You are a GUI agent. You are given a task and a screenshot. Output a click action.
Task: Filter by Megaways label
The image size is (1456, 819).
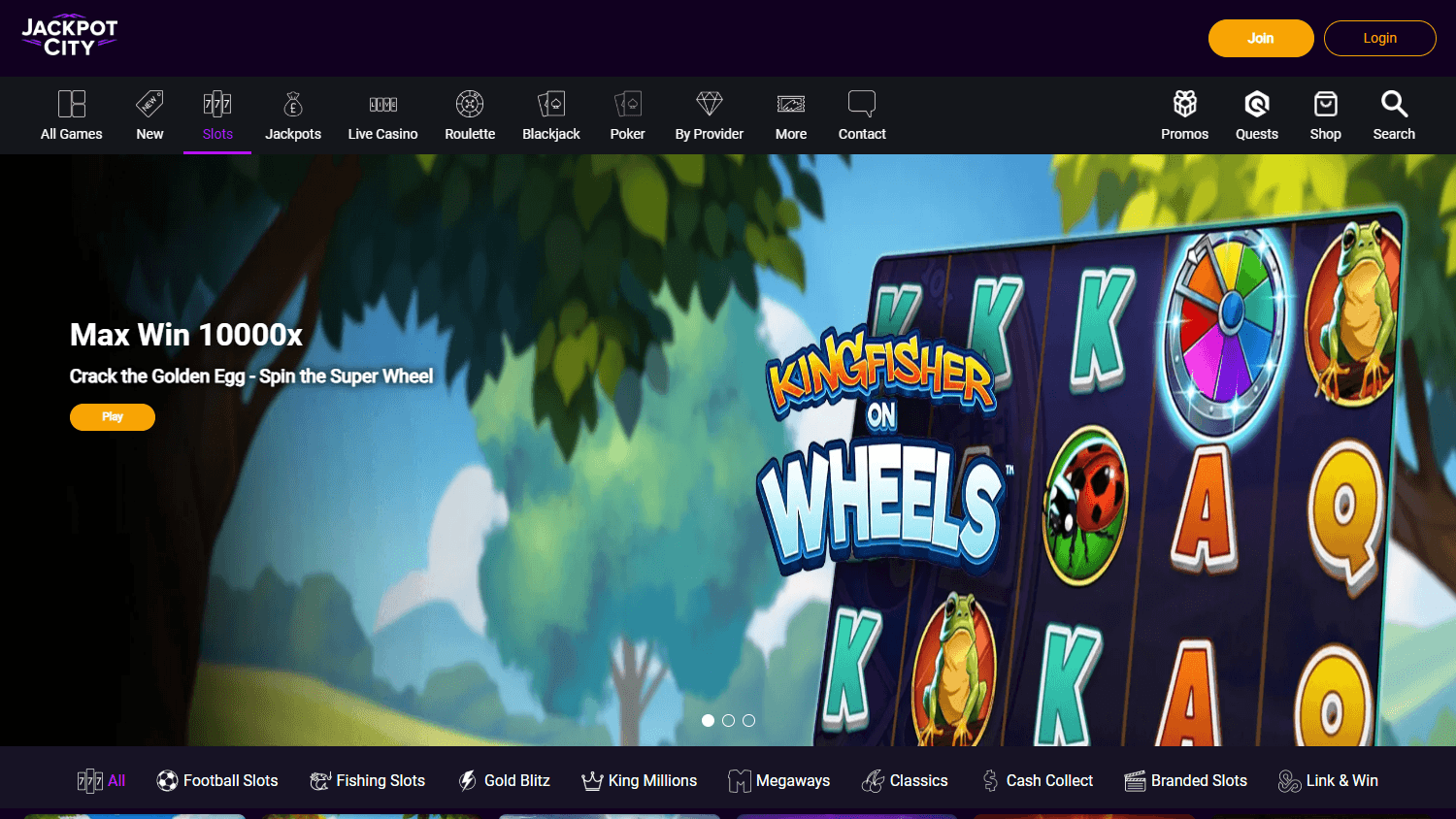[793, 780]
